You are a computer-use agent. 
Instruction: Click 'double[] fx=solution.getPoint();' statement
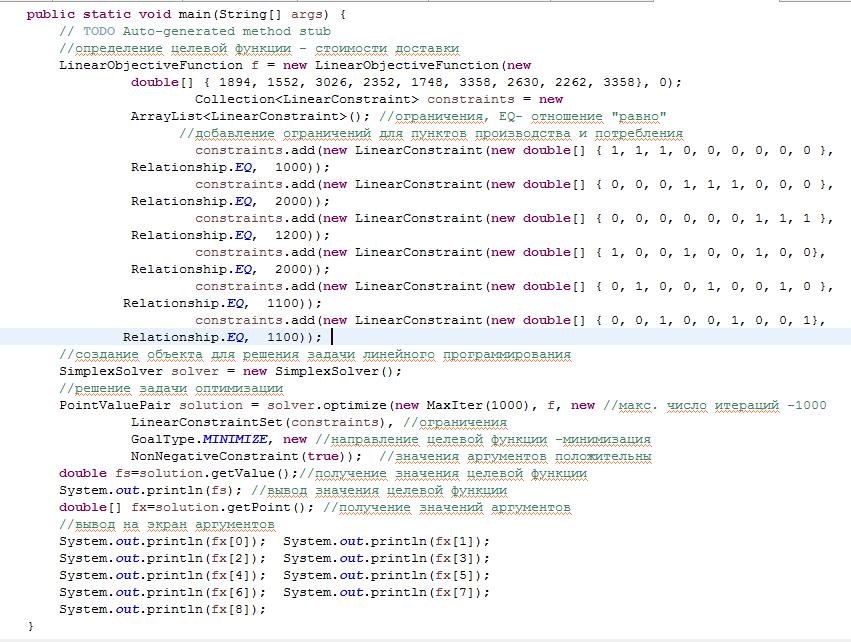[186, 507]
